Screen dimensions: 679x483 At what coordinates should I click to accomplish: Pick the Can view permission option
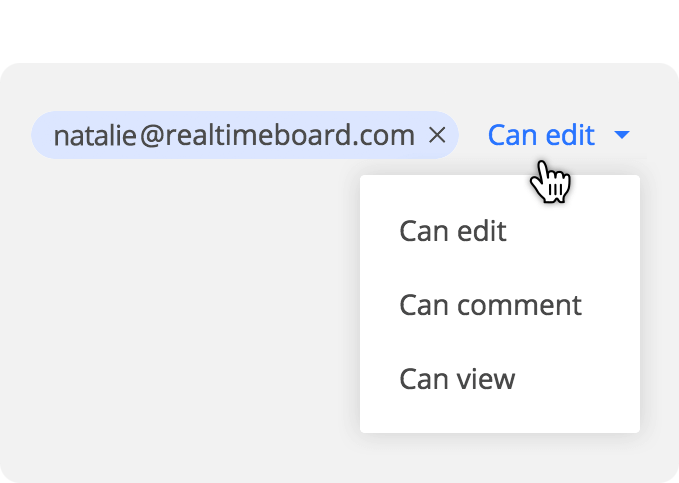pyautogui.click(x=457, y=379)
